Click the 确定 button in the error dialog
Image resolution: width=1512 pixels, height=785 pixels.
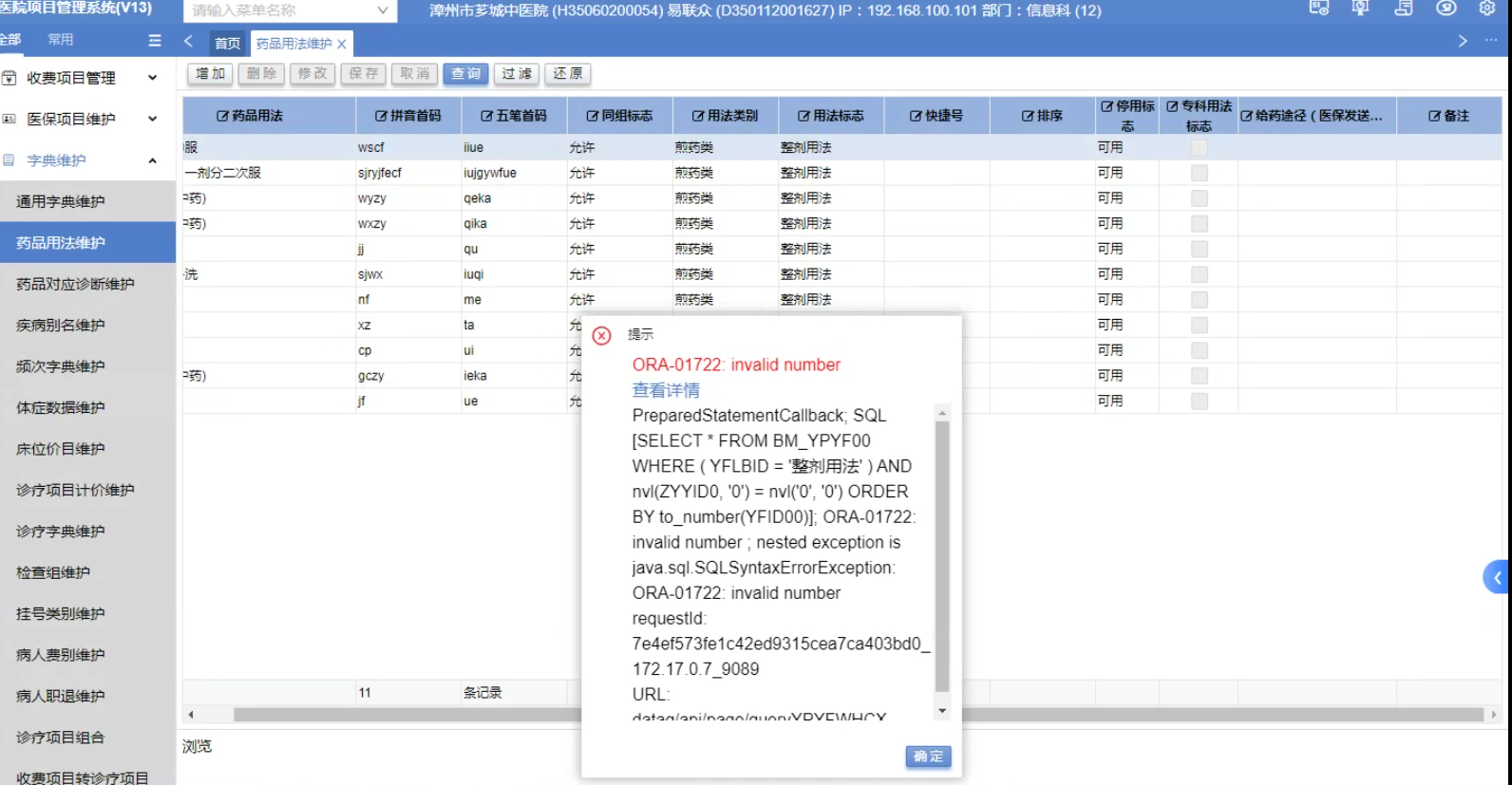point(928,757)
